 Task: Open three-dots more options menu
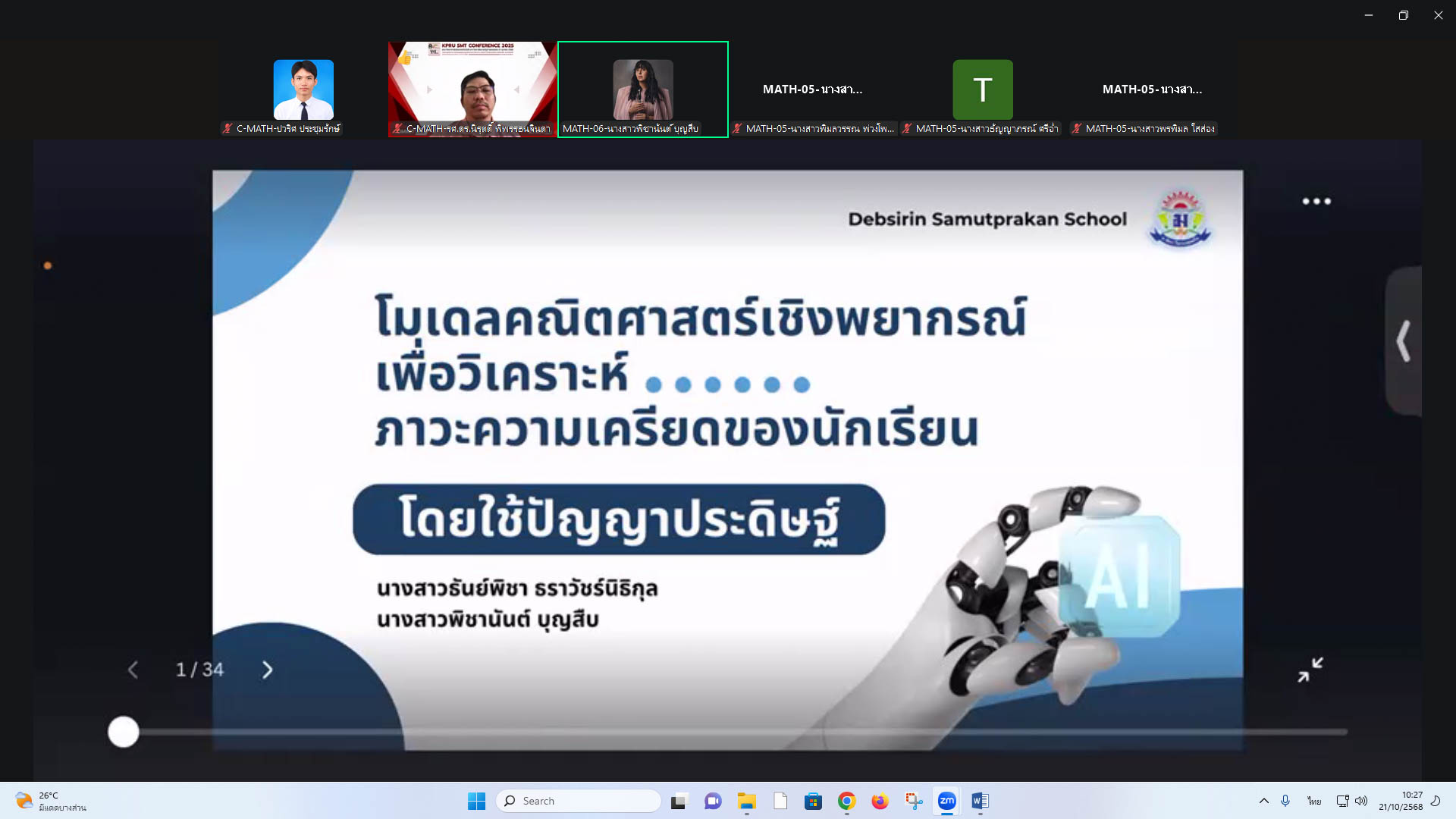pos(1316,202)
